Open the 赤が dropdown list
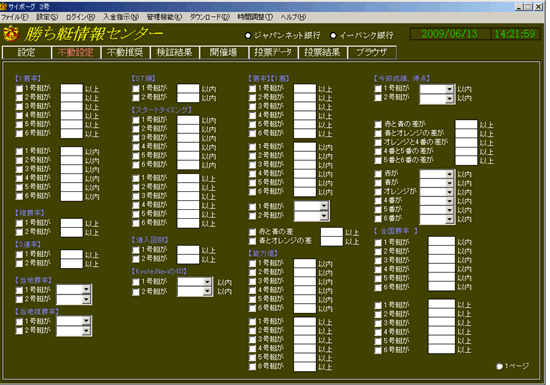550x385 pixels. (449, 174)
